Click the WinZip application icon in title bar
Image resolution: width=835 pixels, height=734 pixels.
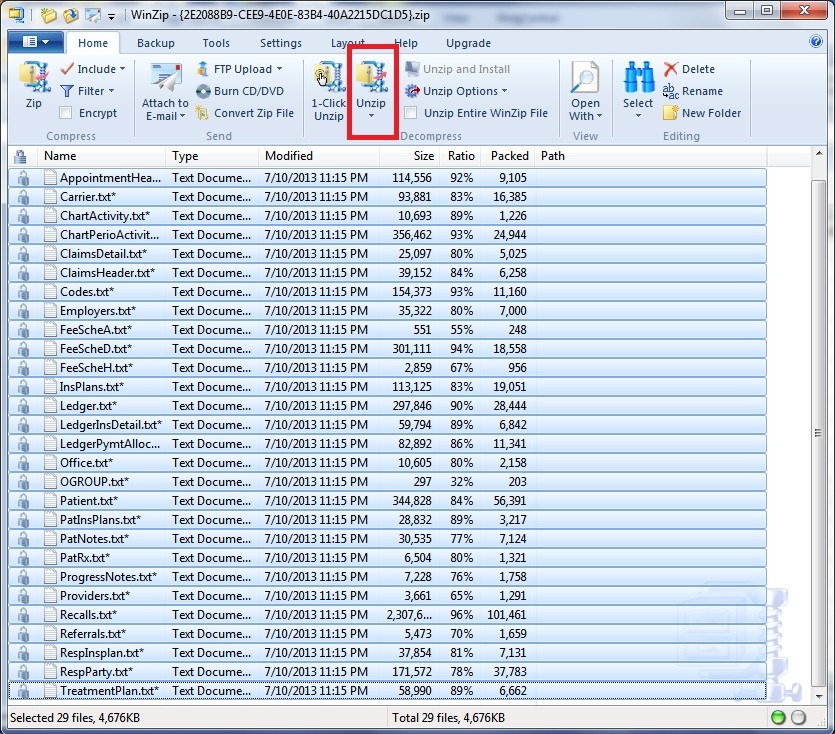coord(17,14)
